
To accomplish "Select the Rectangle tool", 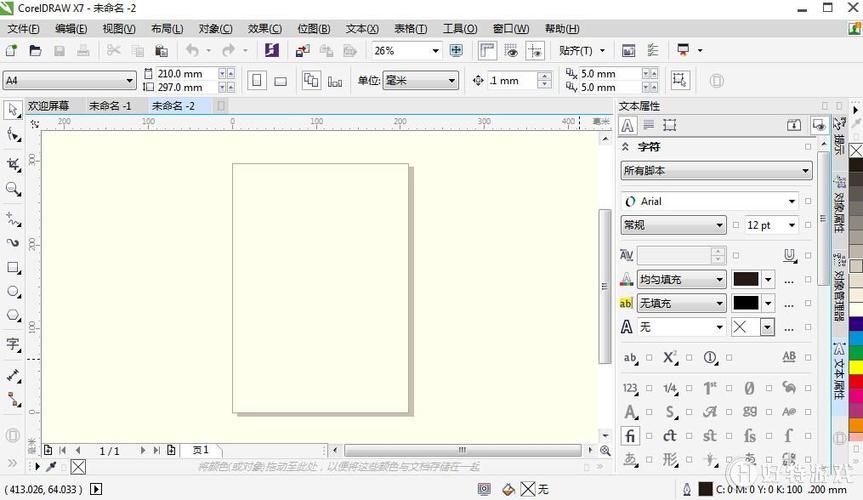I will point(13,268).
